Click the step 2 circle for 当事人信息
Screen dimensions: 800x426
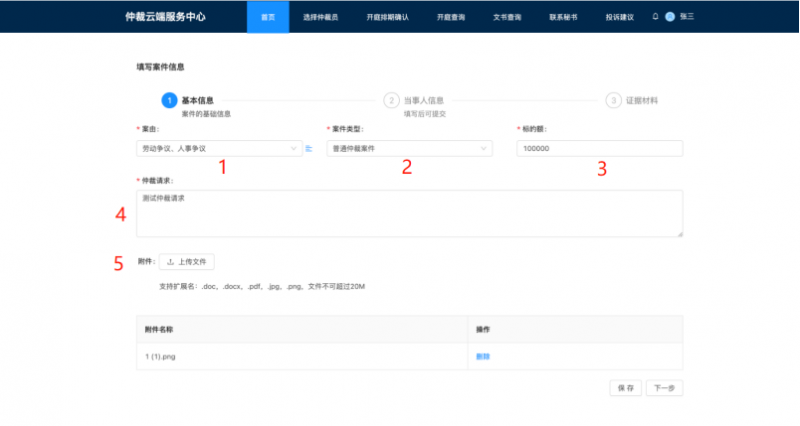pyautogui.click(x=391, y=101)
